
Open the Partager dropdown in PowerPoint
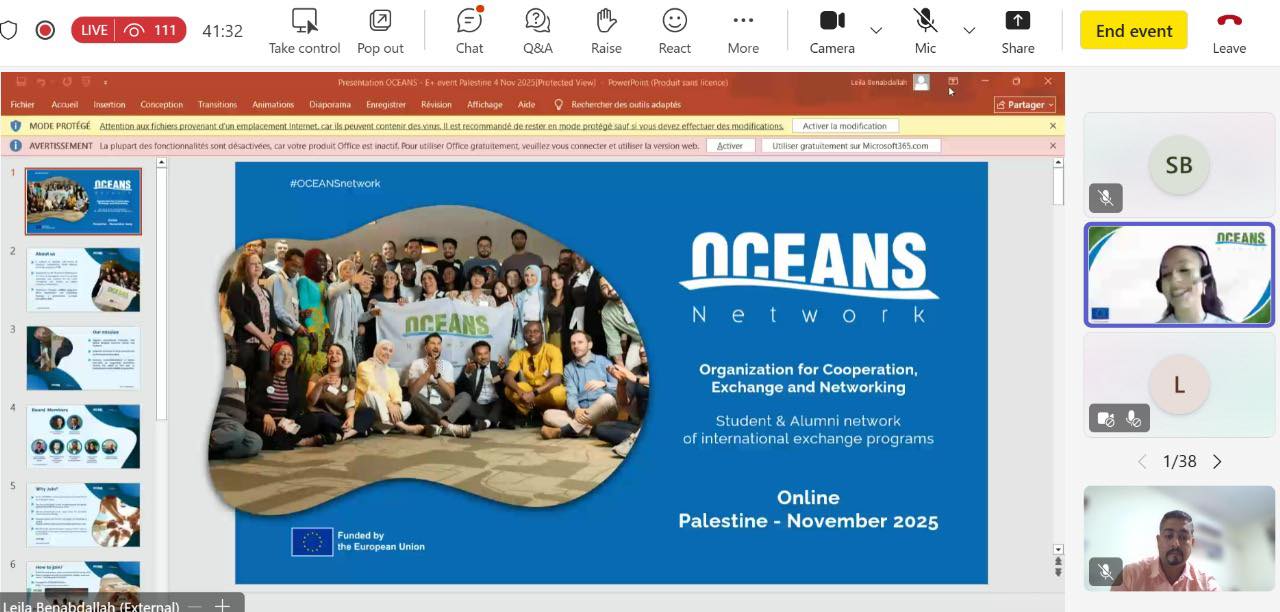coord(1025,105)
